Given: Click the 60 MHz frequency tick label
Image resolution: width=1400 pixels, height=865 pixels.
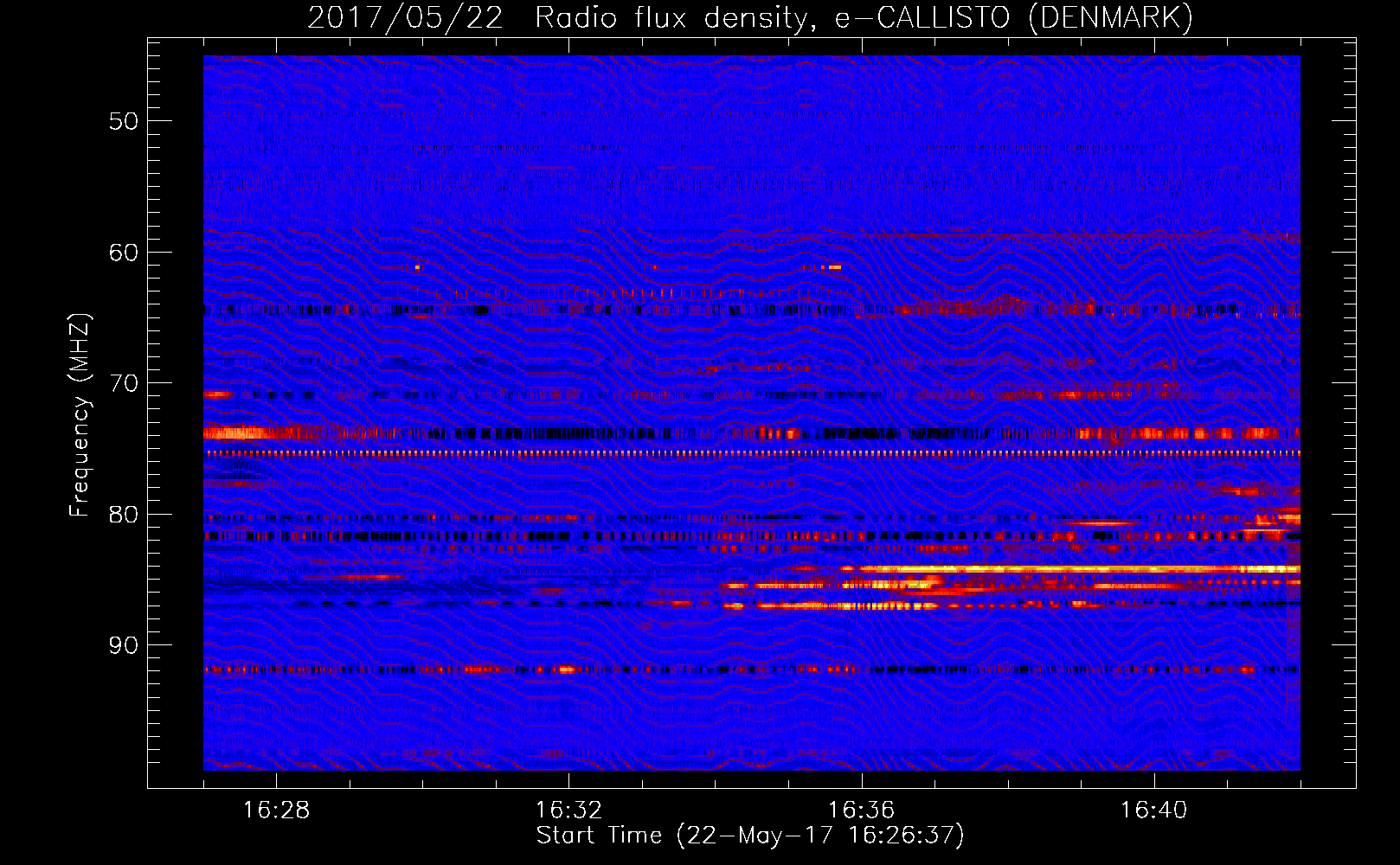Looking at the screenshot, I should click(x=123, y=253).
